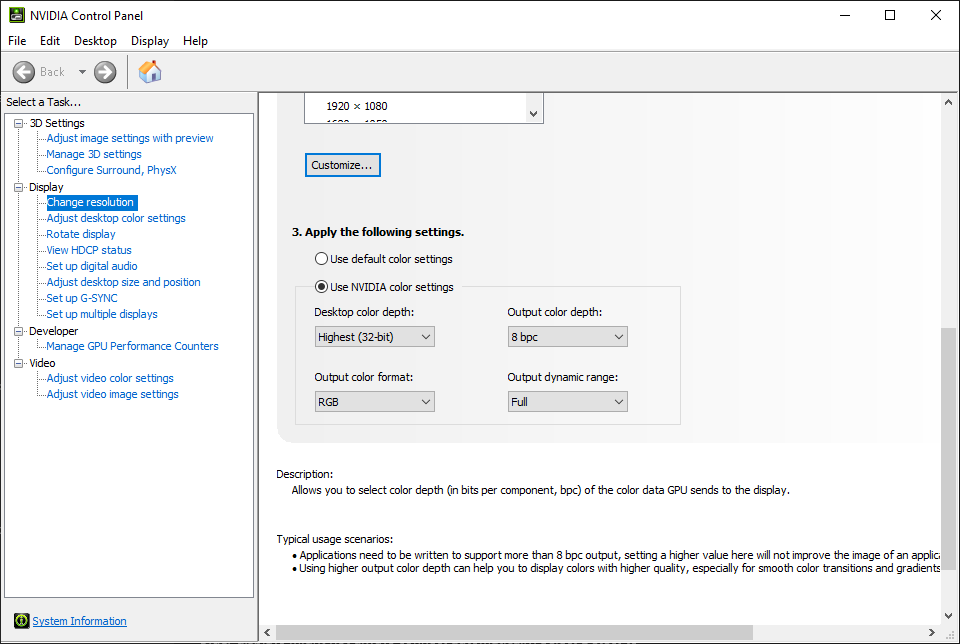This screenshot has height=644, width=960.
Task: Collapse the 3D Settings tree node
Action: [19, 123]
